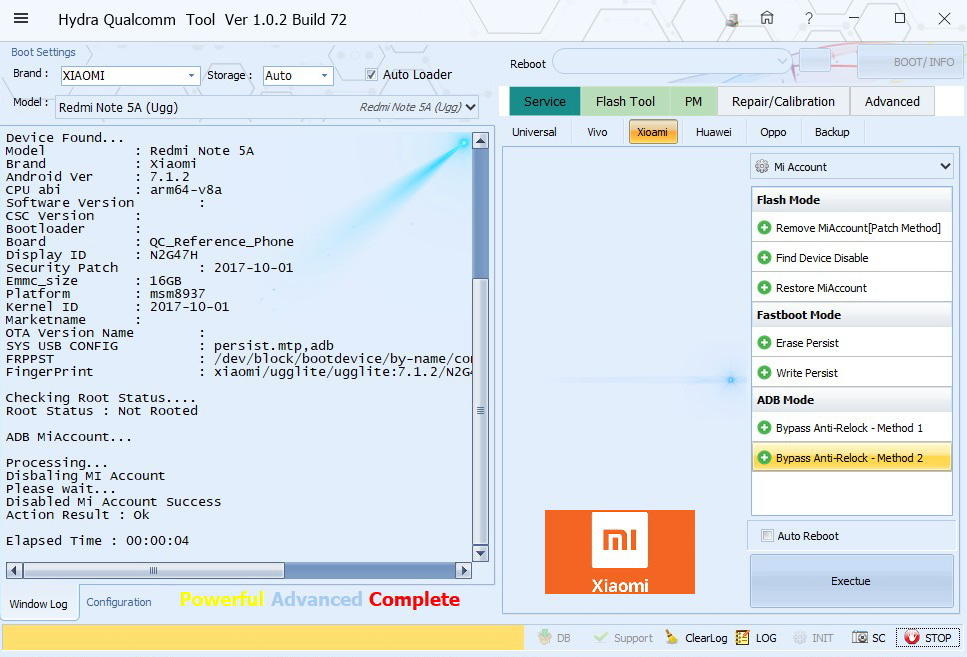Toggle the Auto Loader checkbox
This screenshot has width=967, height=657.
(x=371, y=75)
